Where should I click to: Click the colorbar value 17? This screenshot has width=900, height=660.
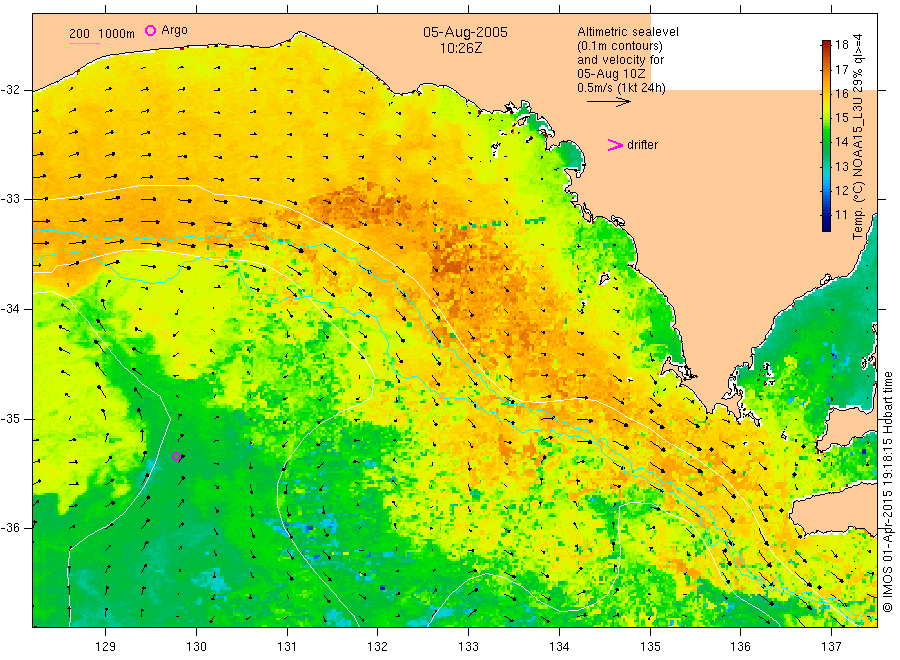842,69
